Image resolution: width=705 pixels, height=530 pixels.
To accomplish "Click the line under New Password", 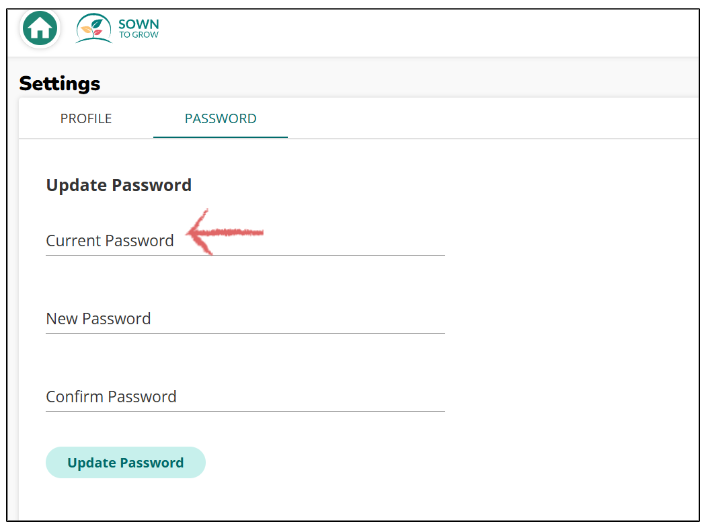I will (245, 333).
